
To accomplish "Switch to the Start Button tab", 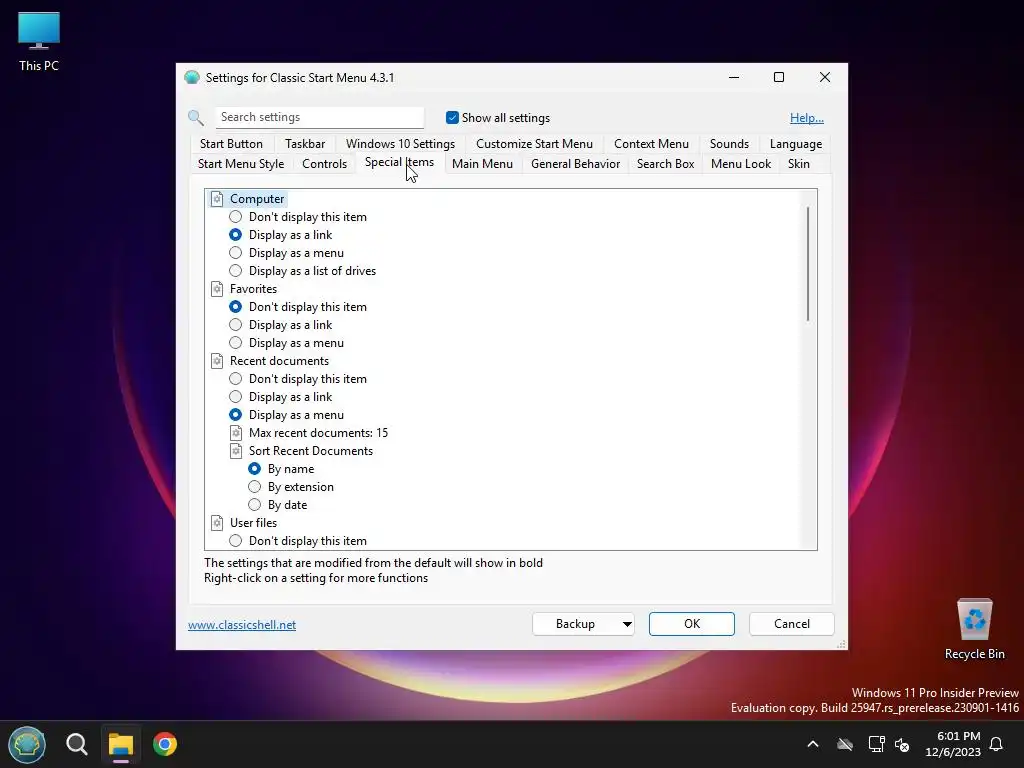I will [231, 144].
